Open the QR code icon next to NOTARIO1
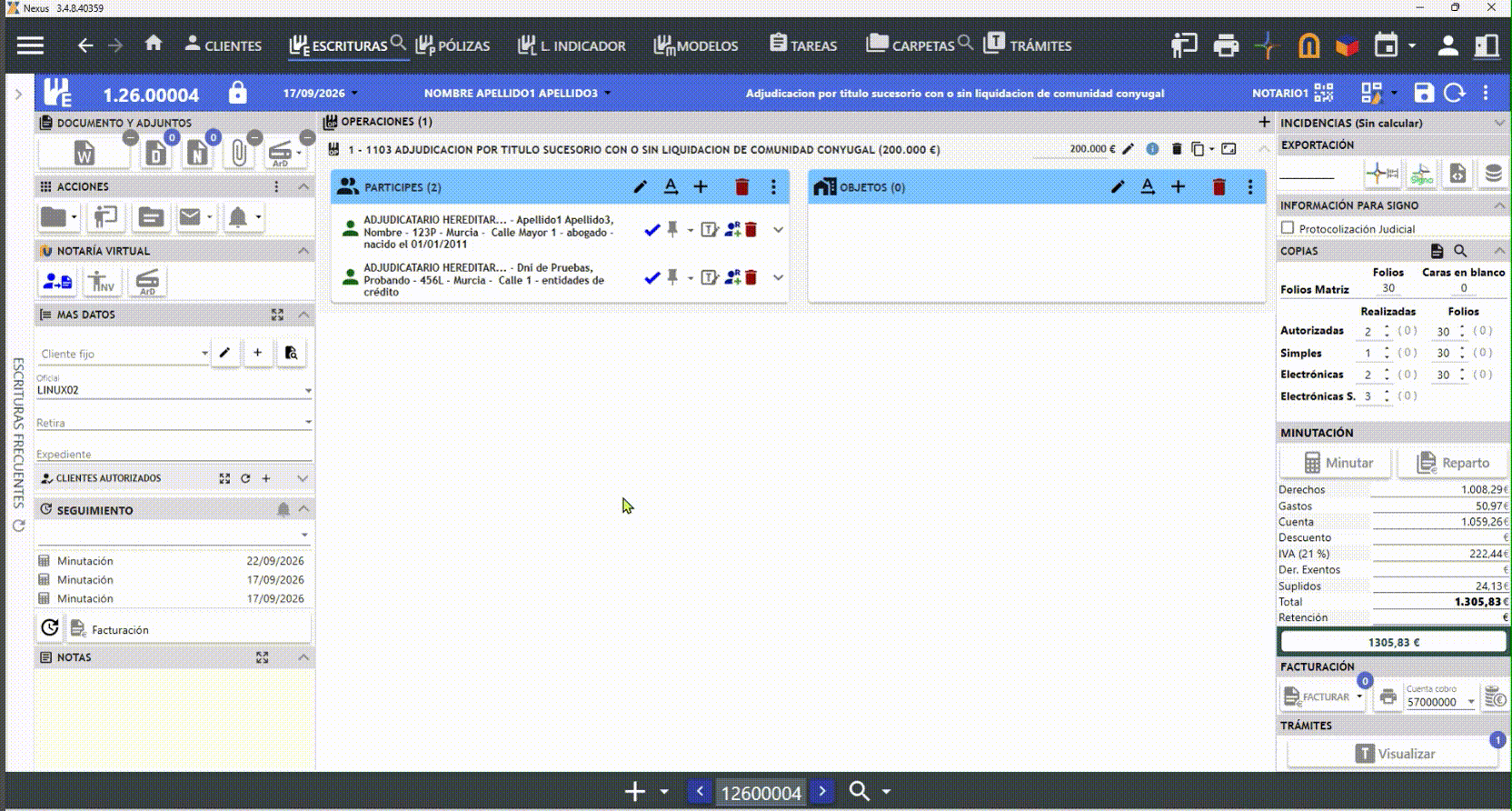 coord(1324,93)
